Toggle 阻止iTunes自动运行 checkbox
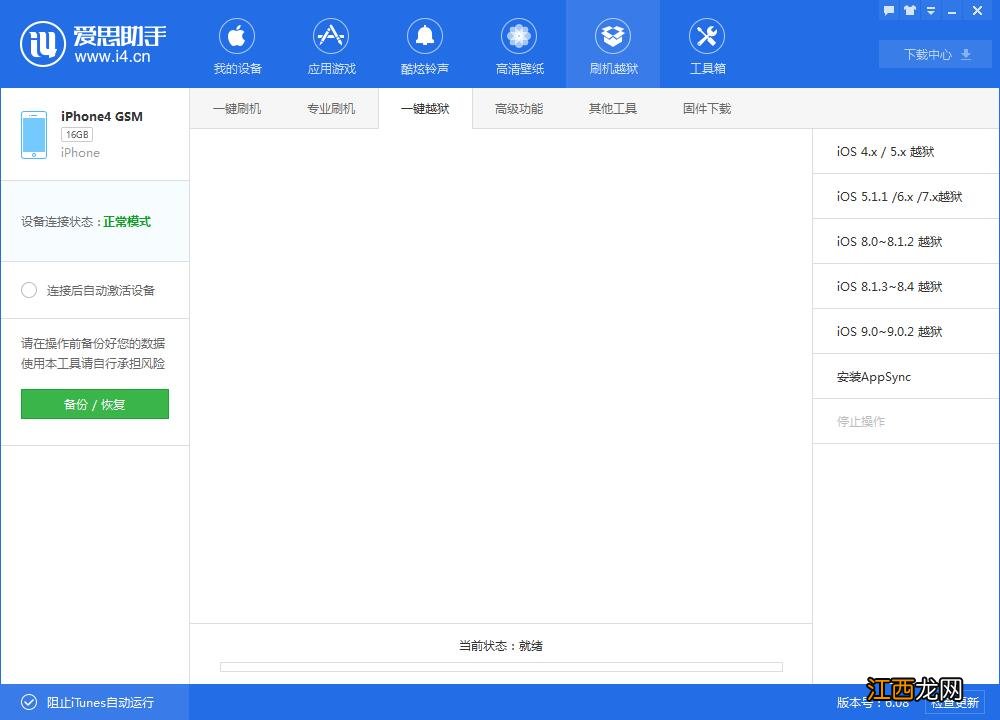The image size is (1000, 720). (29, 702)
